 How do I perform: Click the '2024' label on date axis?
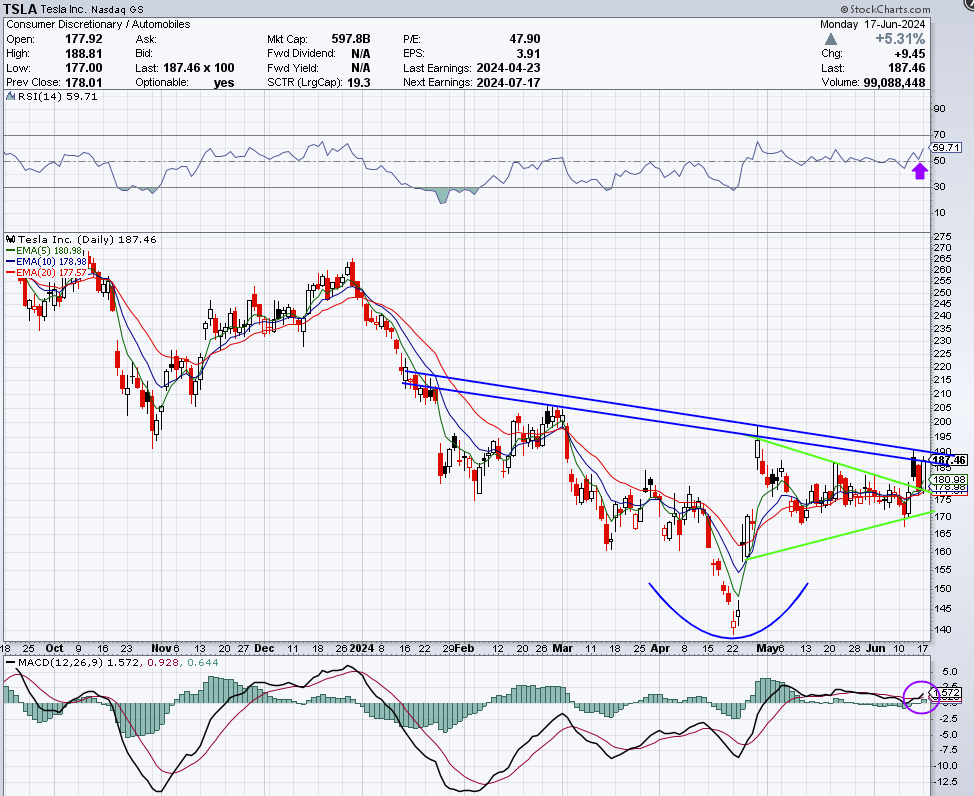362,648
